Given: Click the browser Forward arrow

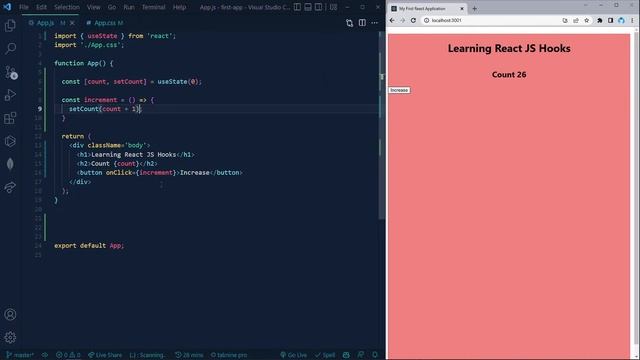Looking at the screenshot, I should (x=402, y=20).
